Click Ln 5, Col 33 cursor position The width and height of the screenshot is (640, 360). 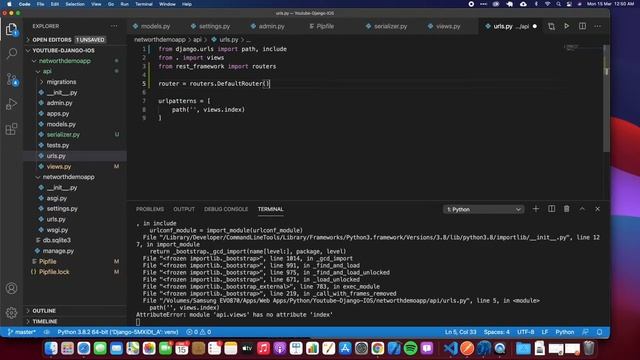click(x=460, y=332)
